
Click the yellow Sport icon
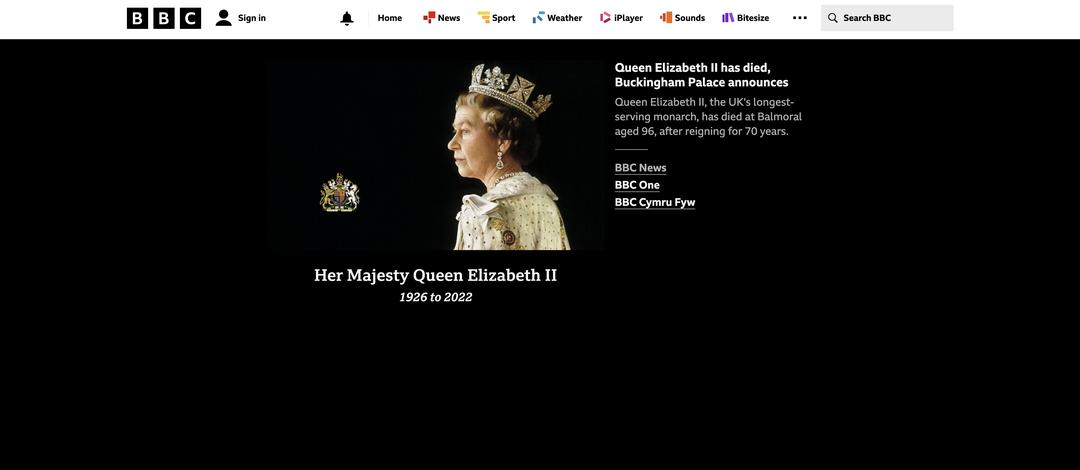pyautogui.click(x=484, y=17)
